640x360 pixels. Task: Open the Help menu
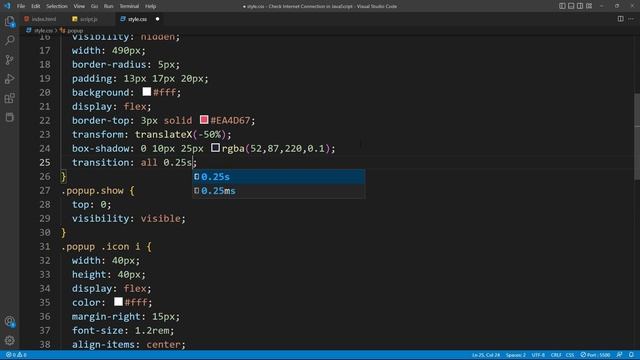tap(151, 6)
